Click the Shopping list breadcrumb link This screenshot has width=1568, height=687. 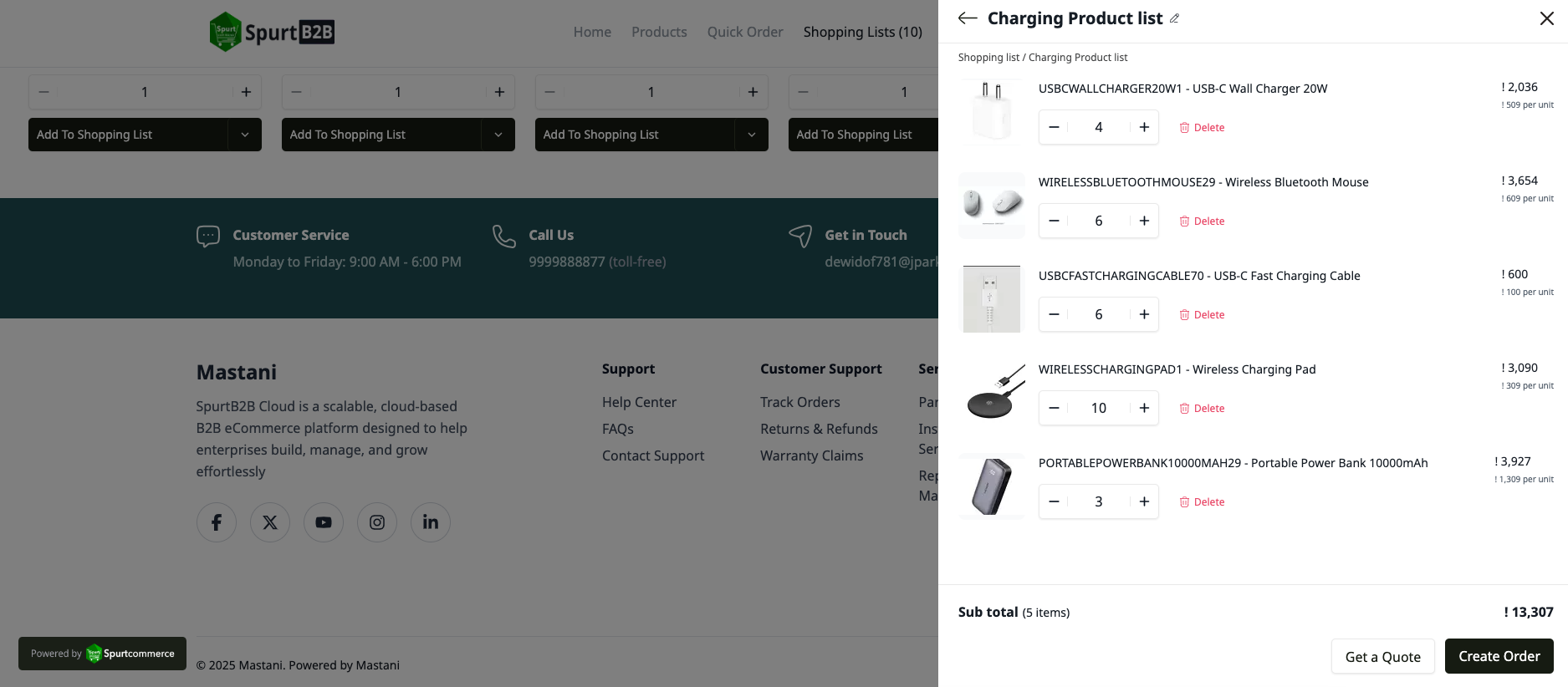coord(988,58)
